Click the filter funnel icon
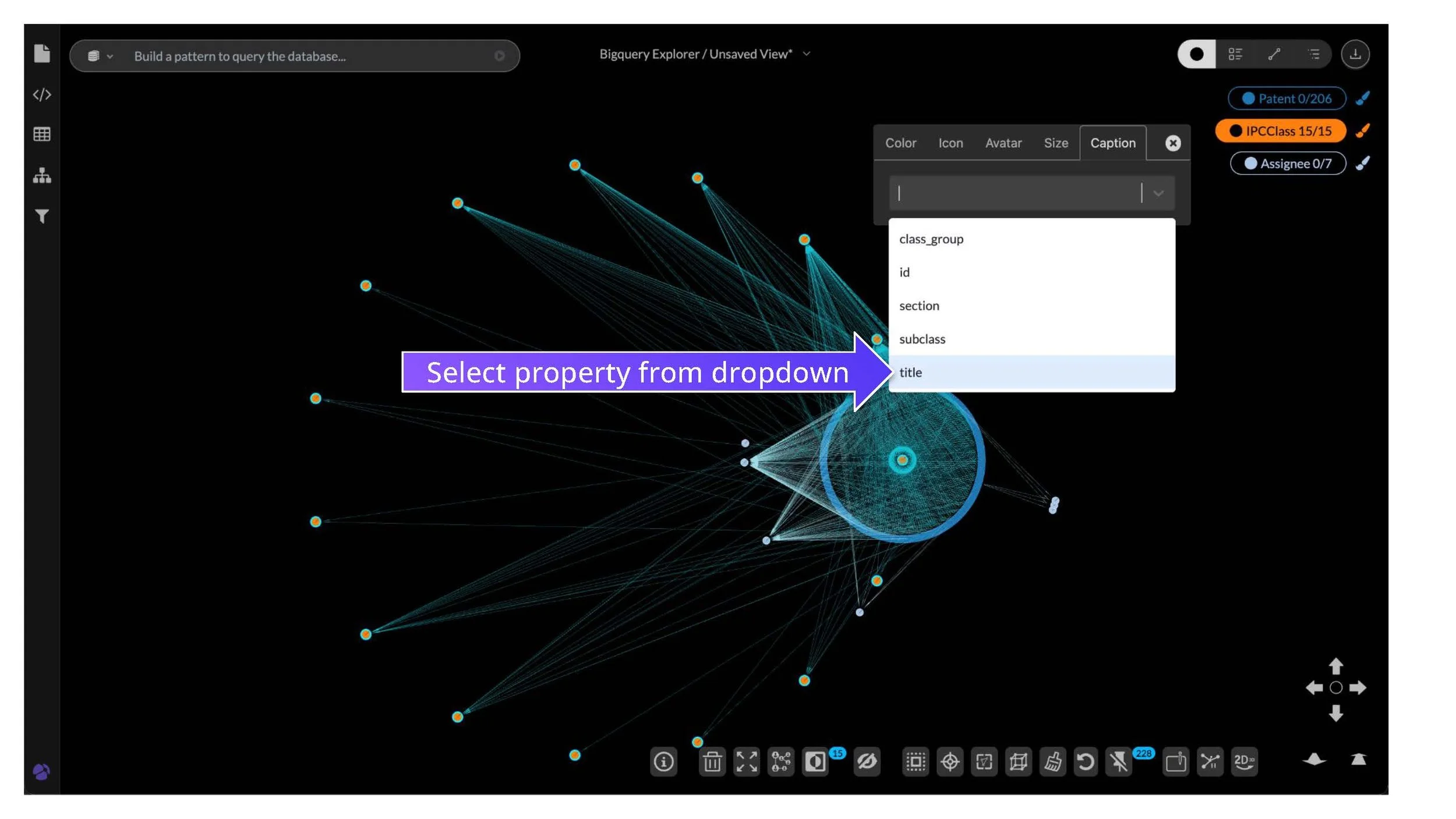The width and height of the screenshot is (1456, 819). (42, 217)
